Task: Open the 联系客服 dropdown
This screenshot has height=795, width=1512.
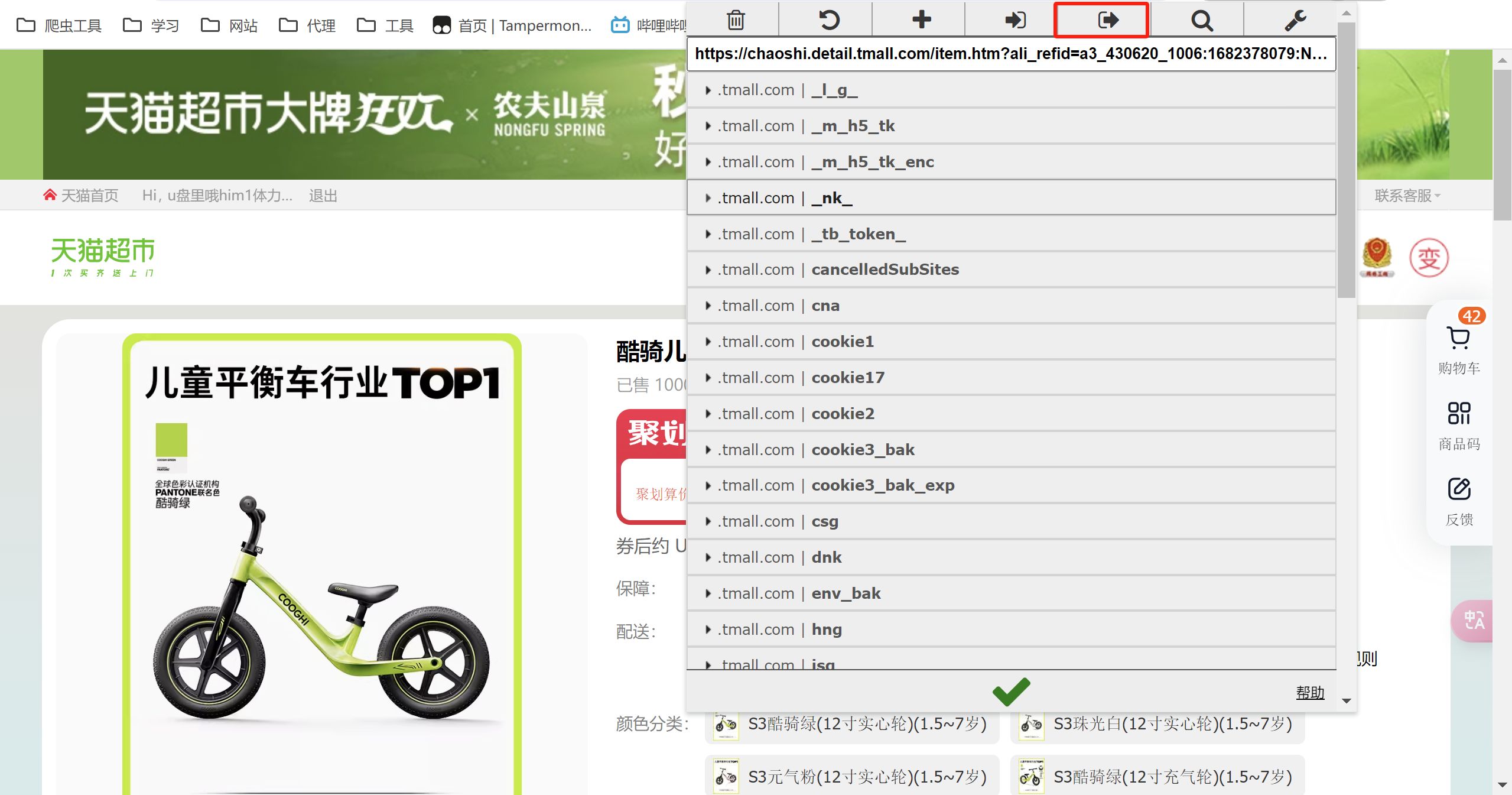Action: click(x=1407, y=196)
